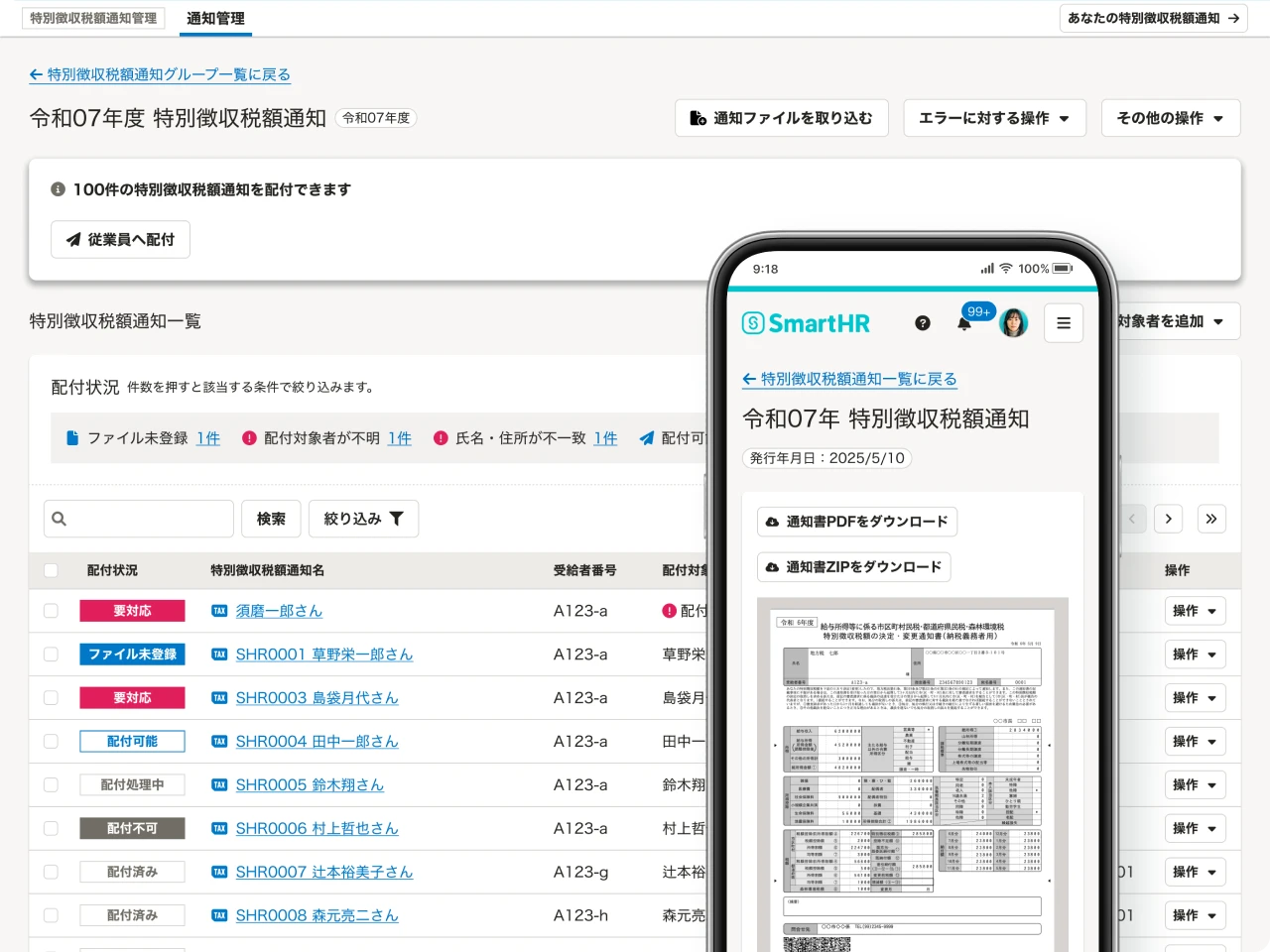
Task: Click info icon beside 100件 message
Action: pyautogui.click(x=59, y=189)
